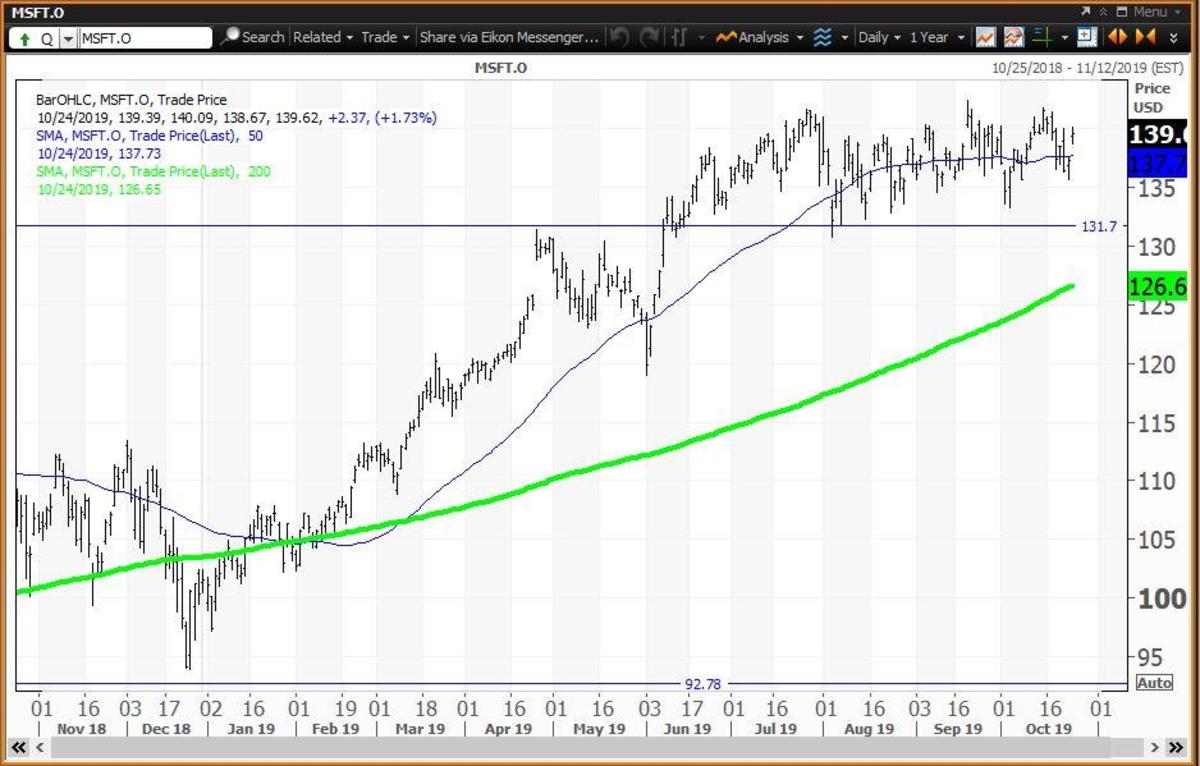The height and width of the screenshot is (766, 1200).
Task: Click the 92.78 horizontal line label
Action: tap(703, 684)
